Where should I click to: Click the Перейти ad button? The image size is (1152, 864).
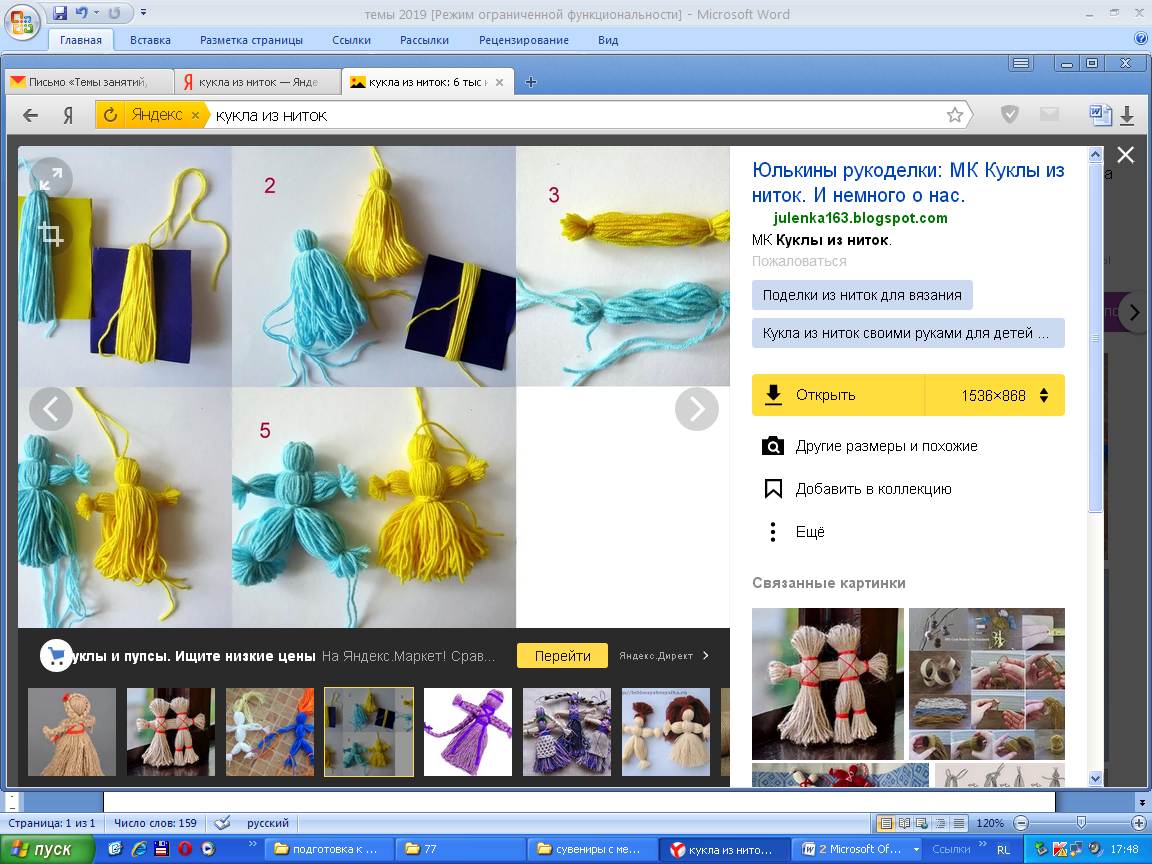click(562, 656)
